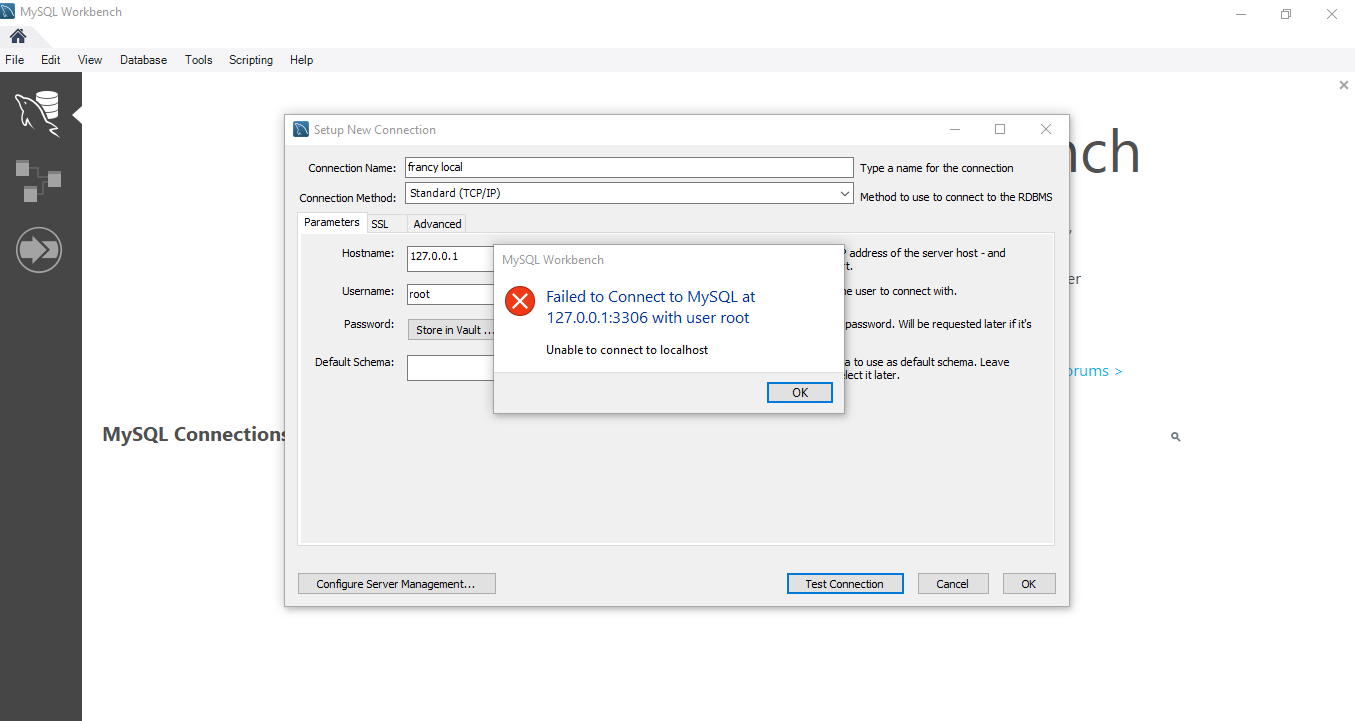The height and width of the screenshot is (721, 1355).
Task: Open the File menu
Action: point(14,60)
